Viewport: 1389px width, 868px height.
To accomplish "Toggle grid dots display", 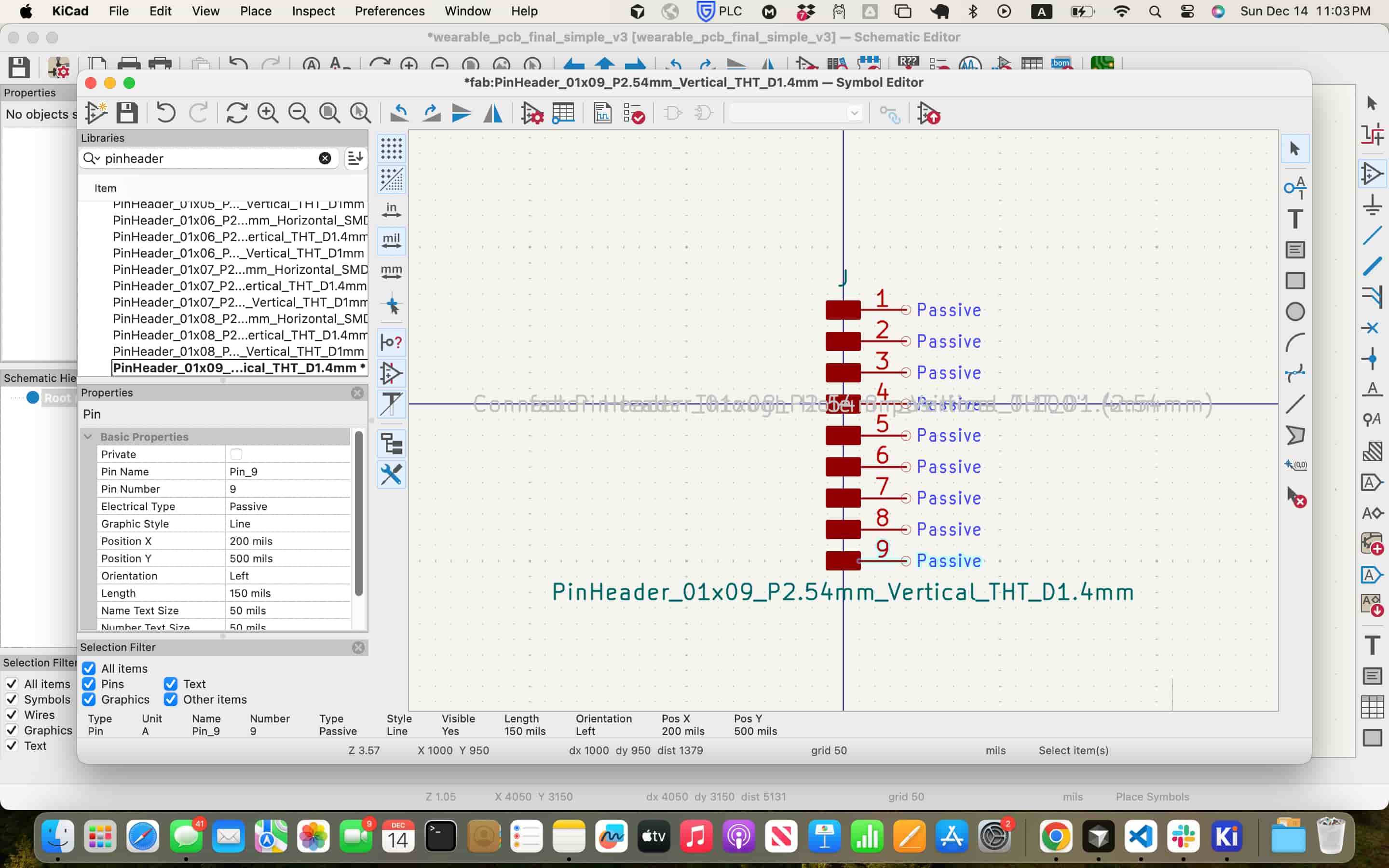I will point(392,149).
